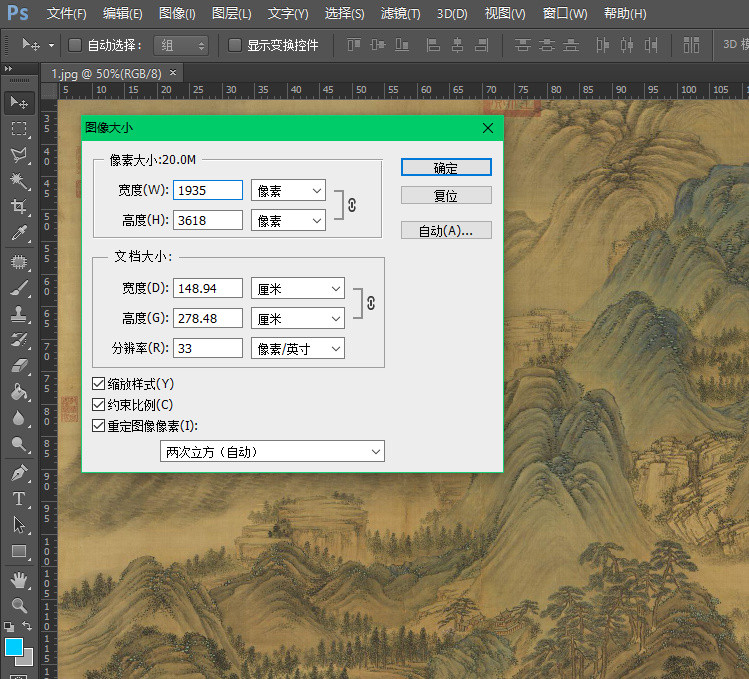The image size is (749, 679).
Task: Click the 复位 button
Action: click(446, 195)
